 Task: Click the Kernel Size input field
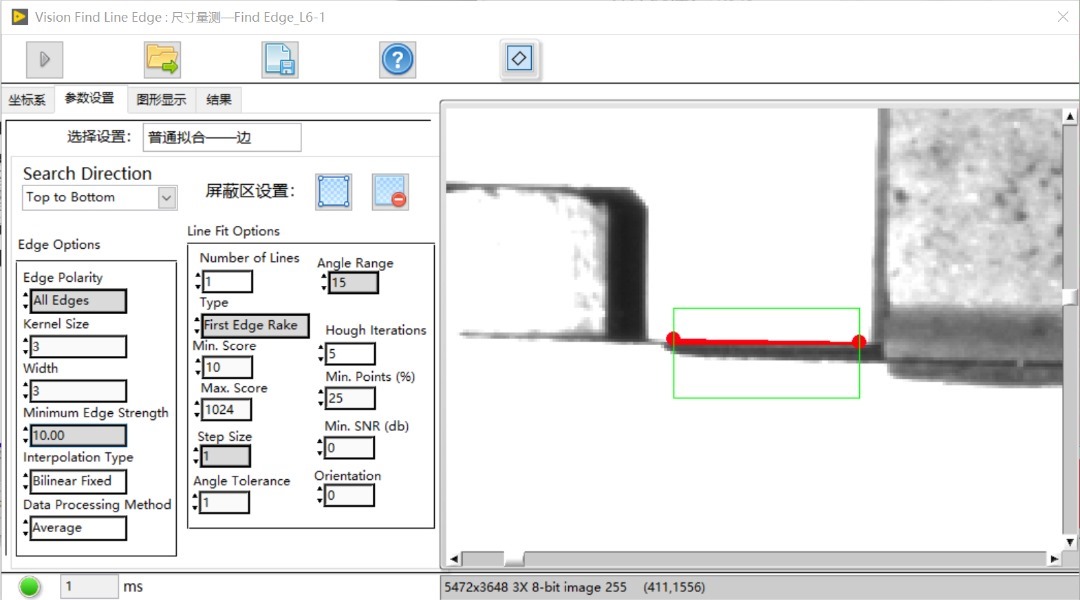pyautogui.click(x=79, y=346)
